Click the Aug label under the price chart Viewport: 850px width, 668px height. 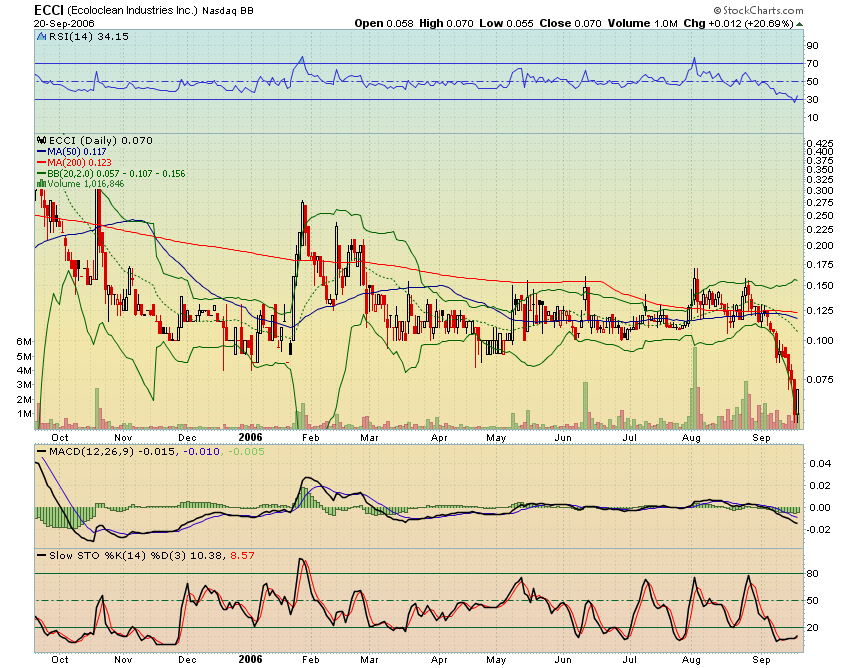pyautogui.click(x=691, y=438)
